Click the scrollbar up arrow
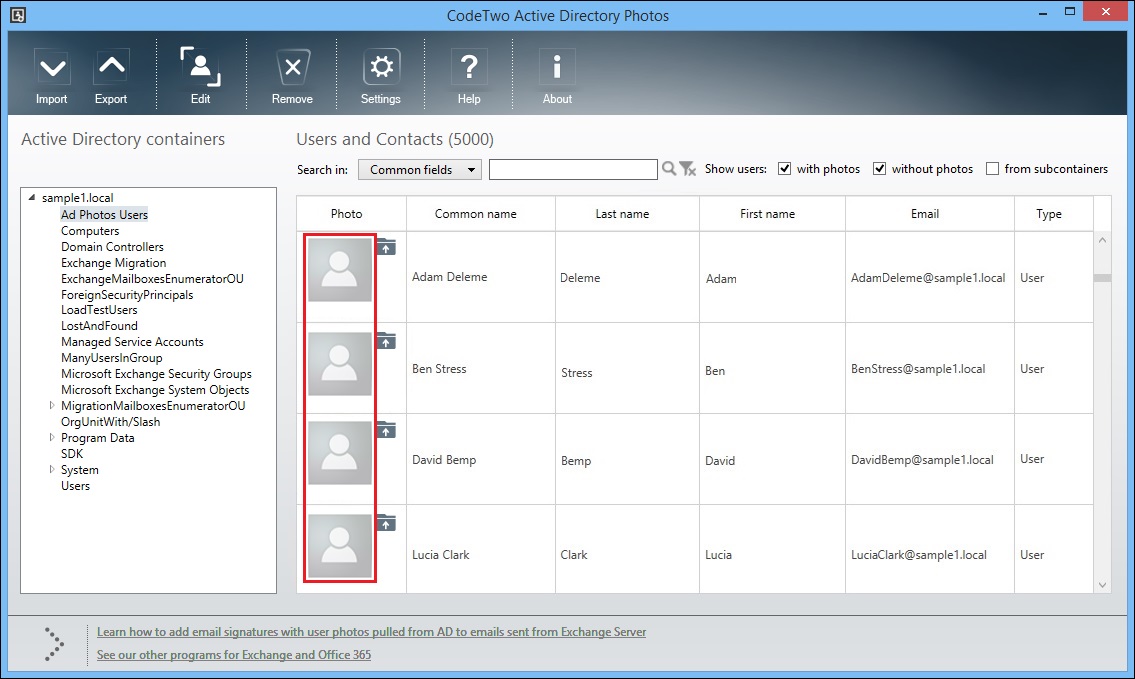1135x679 pixels. tap(1102, 240)
